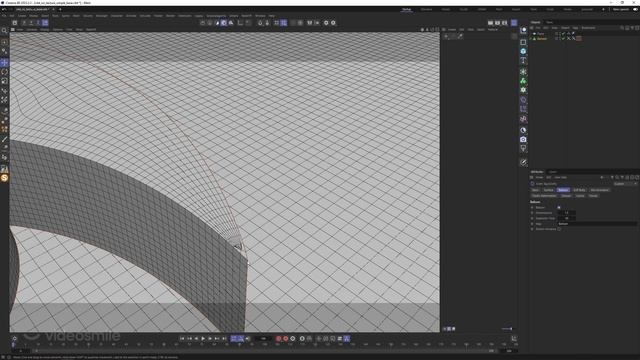This screenshot has width=640, height=360.
Task: Click the search icon in object manager header
Action: (x=622, y=28)
